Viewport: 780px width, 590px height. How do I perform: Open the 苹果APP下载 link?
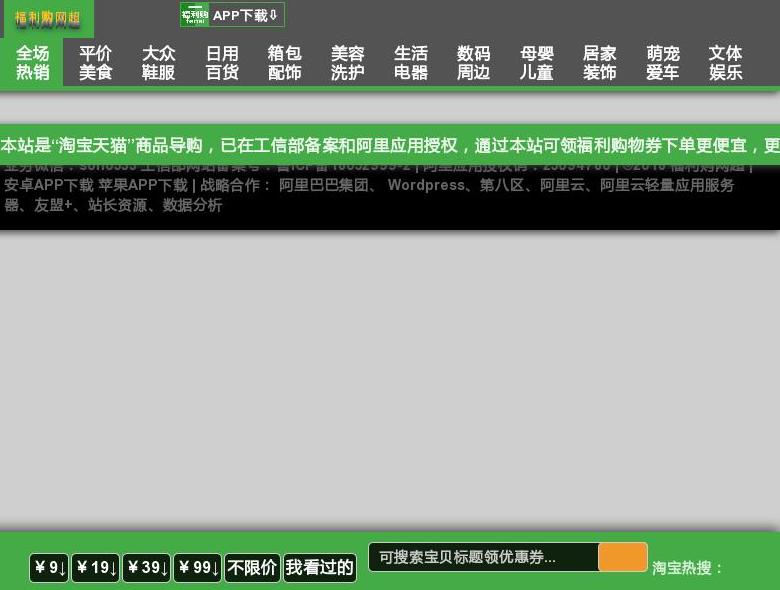(143, 185)
